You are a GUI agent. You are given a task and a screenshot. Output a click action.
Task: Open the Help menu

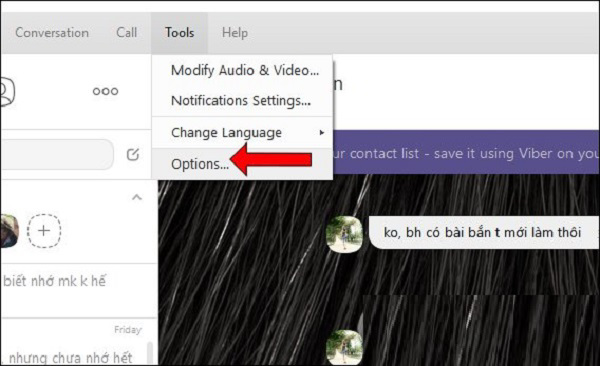pyautogui.click(x=235, y=33)
